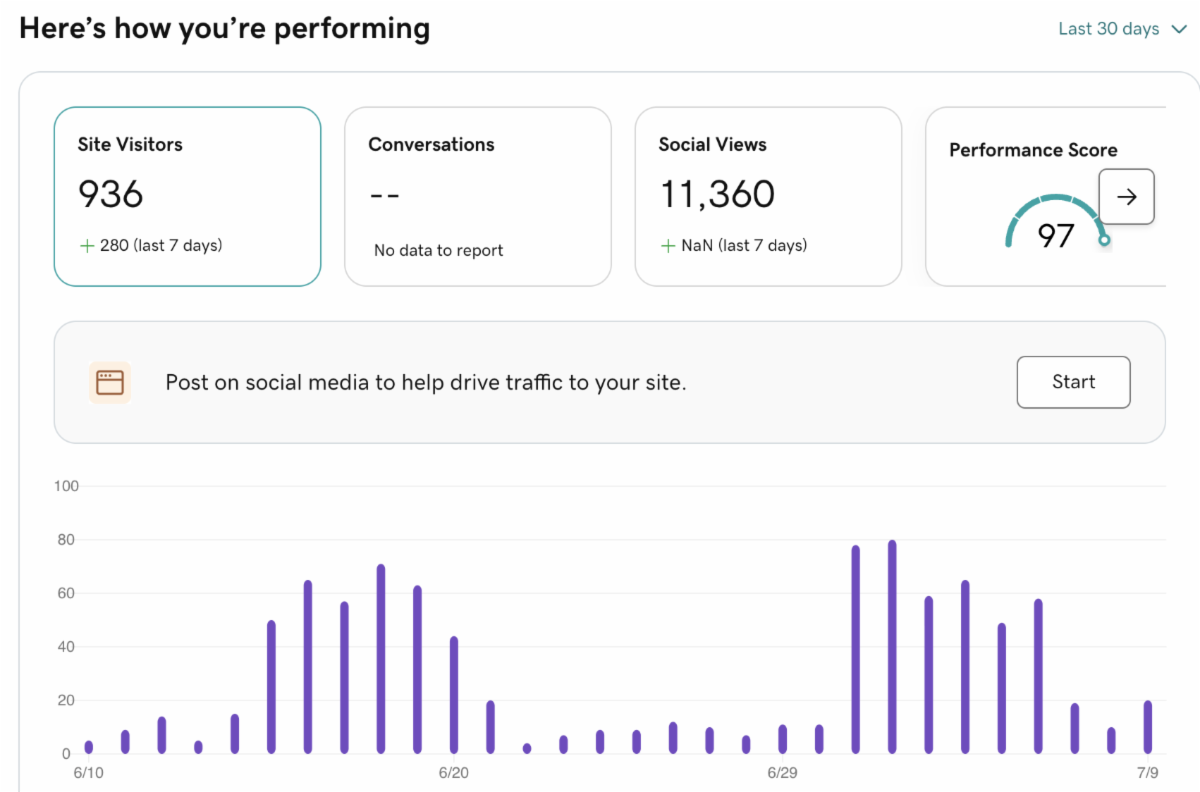
Task: Select the Site Visitors card
Action: (x=187, y=196)
